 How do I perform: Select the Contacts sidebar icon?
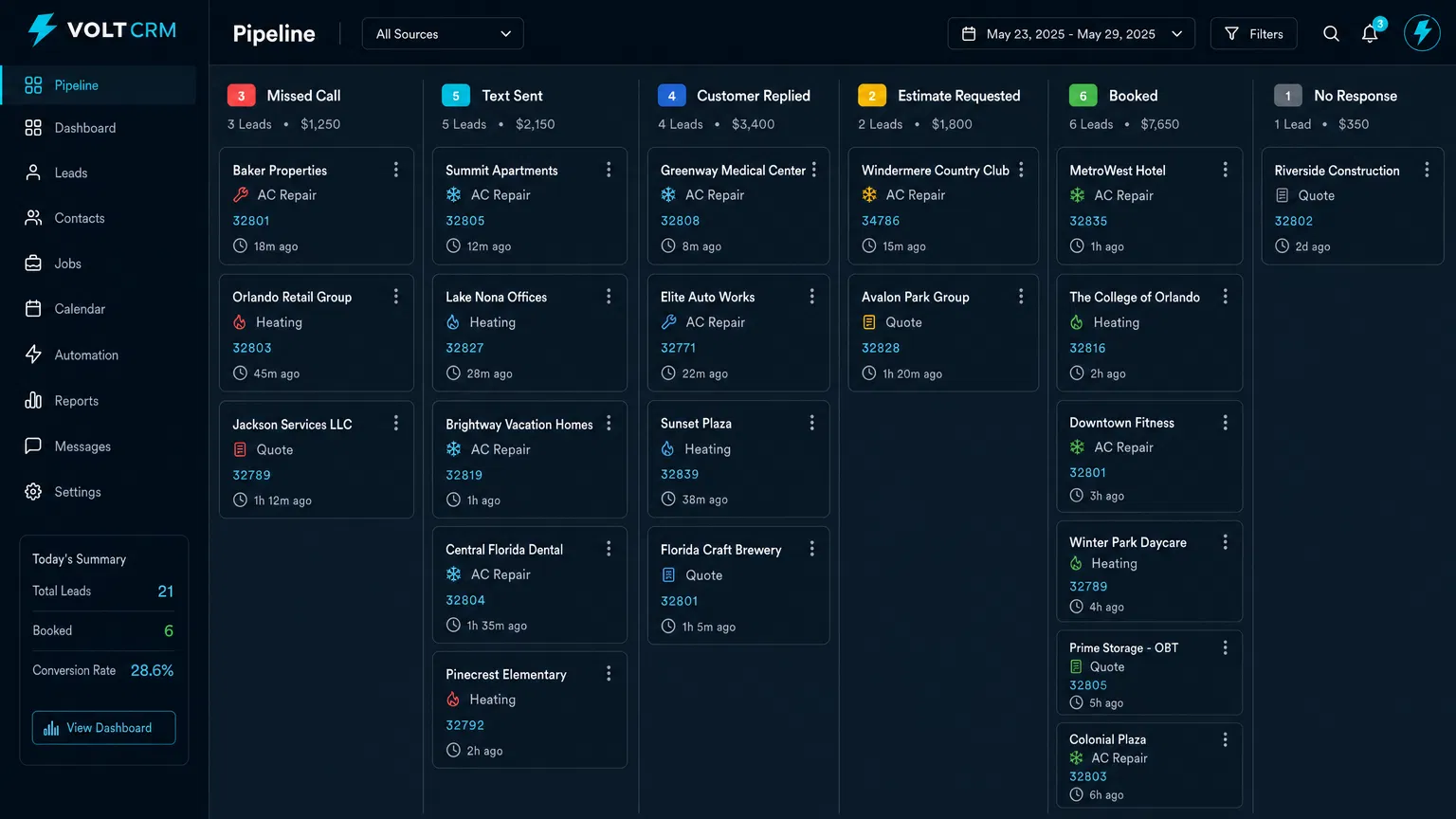click(33, 217)
